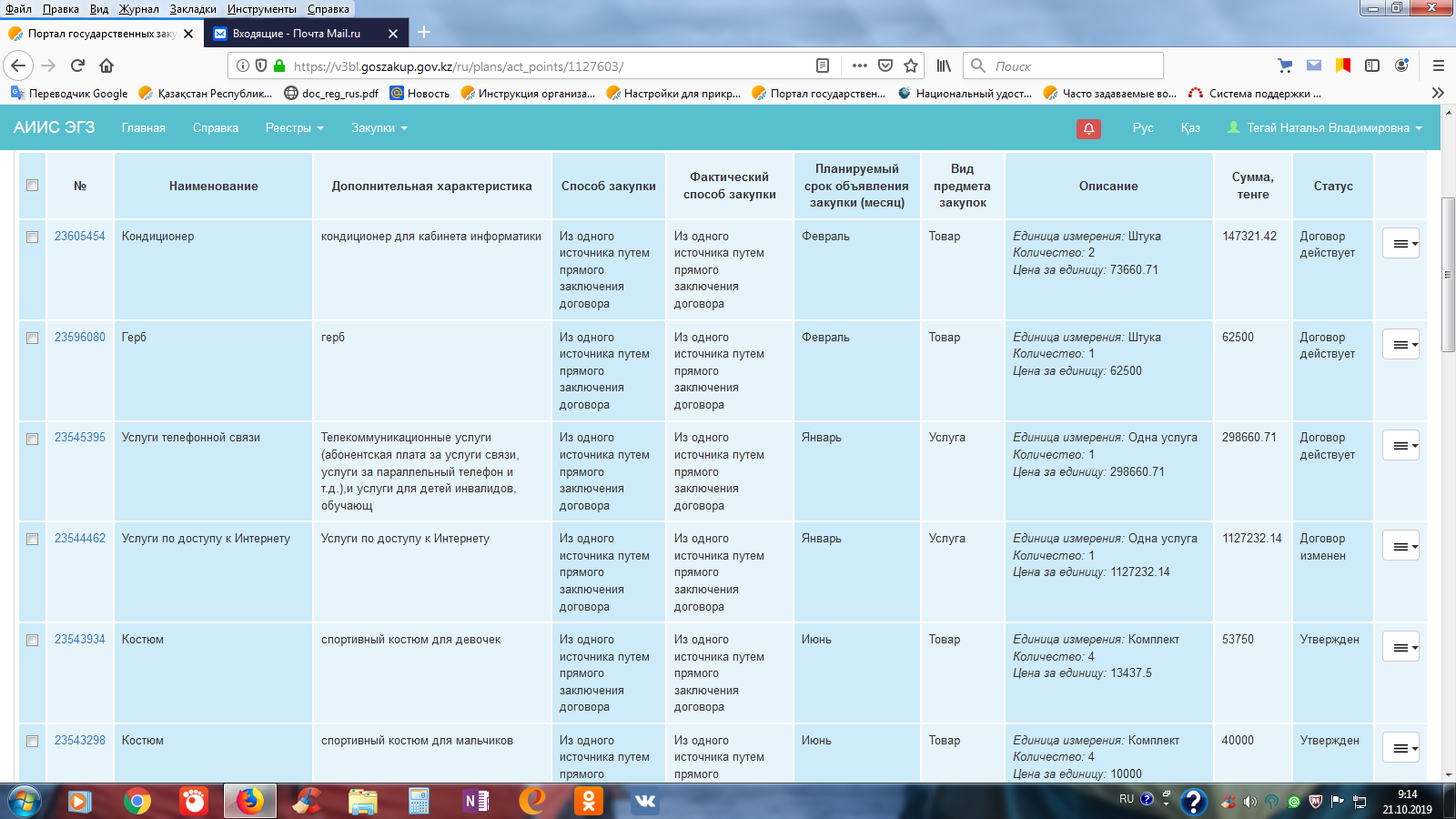Open the browser home page icon
Viewport: 1456px width, 819px height.
tap(106, 66)
